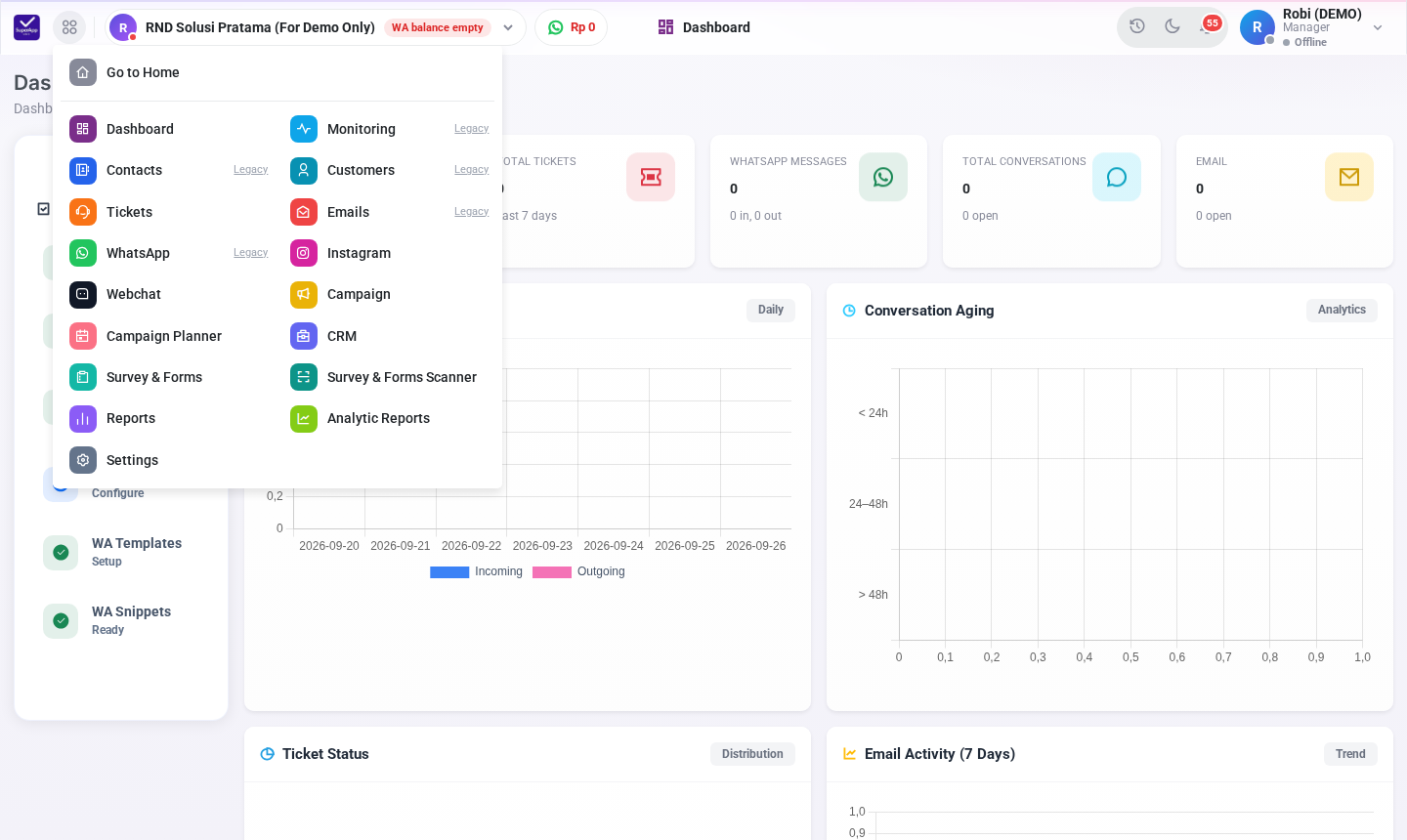
Task: Click the Analytics badge on Conversation Aging
Action: coord(1342,310)
